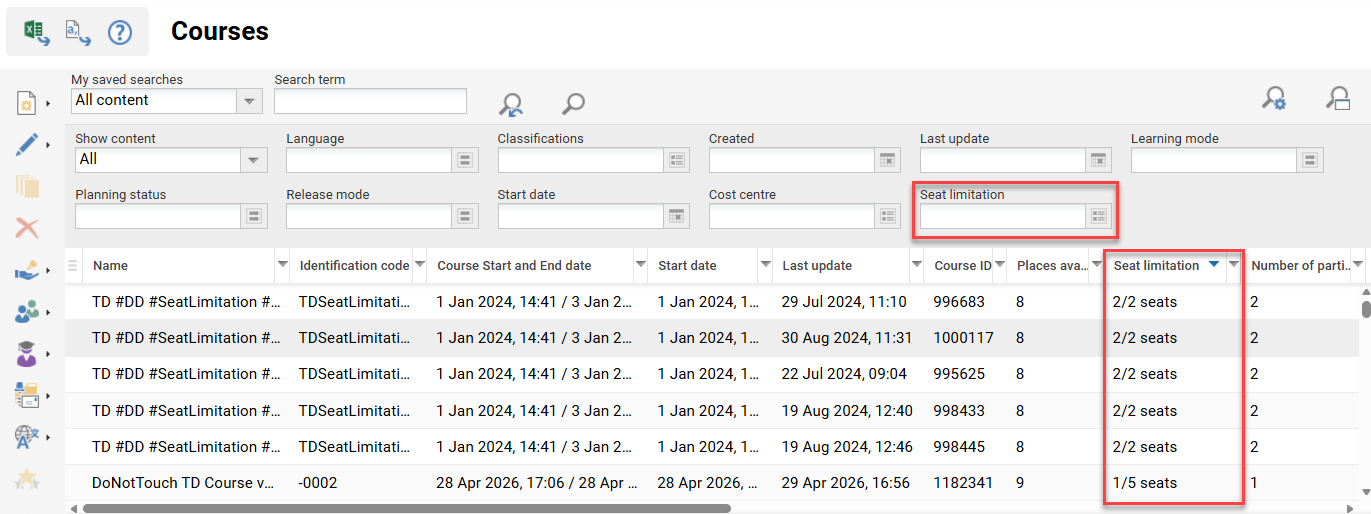Open Start date column filter arrow
This screenshot has width=1371, height=514.
[x=765, y=265]
